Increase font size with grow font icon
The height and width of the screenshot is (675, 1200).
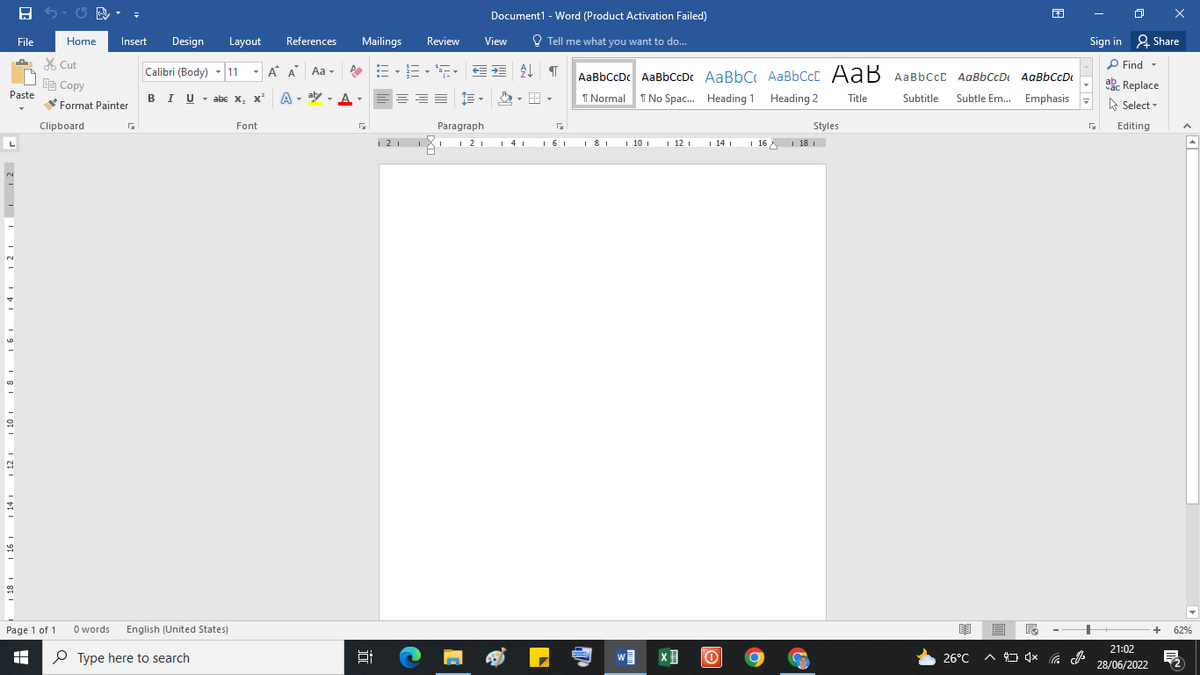[274, 72]
